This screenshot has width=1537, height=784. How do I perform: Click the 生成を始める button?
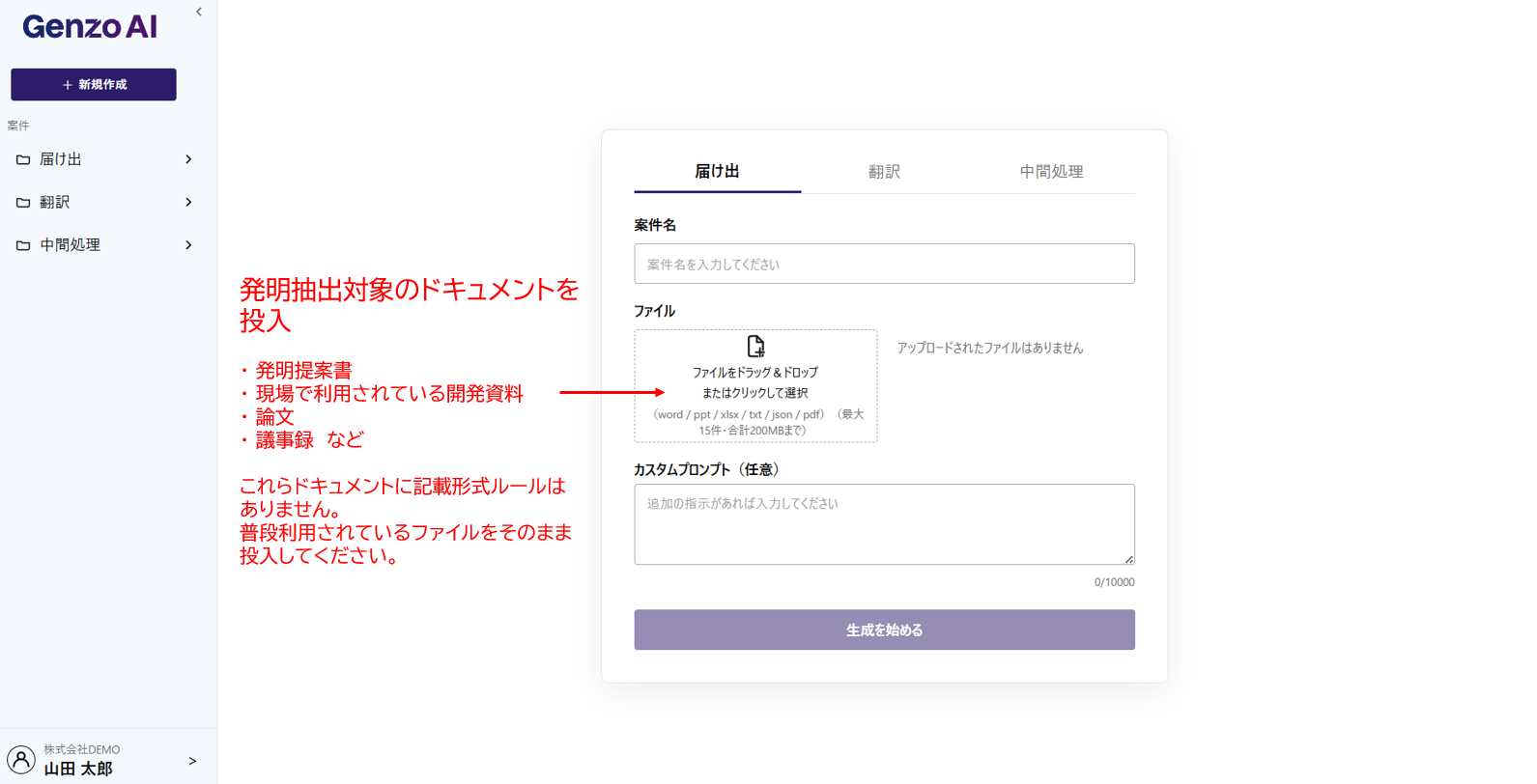click(x=885, y=630)
